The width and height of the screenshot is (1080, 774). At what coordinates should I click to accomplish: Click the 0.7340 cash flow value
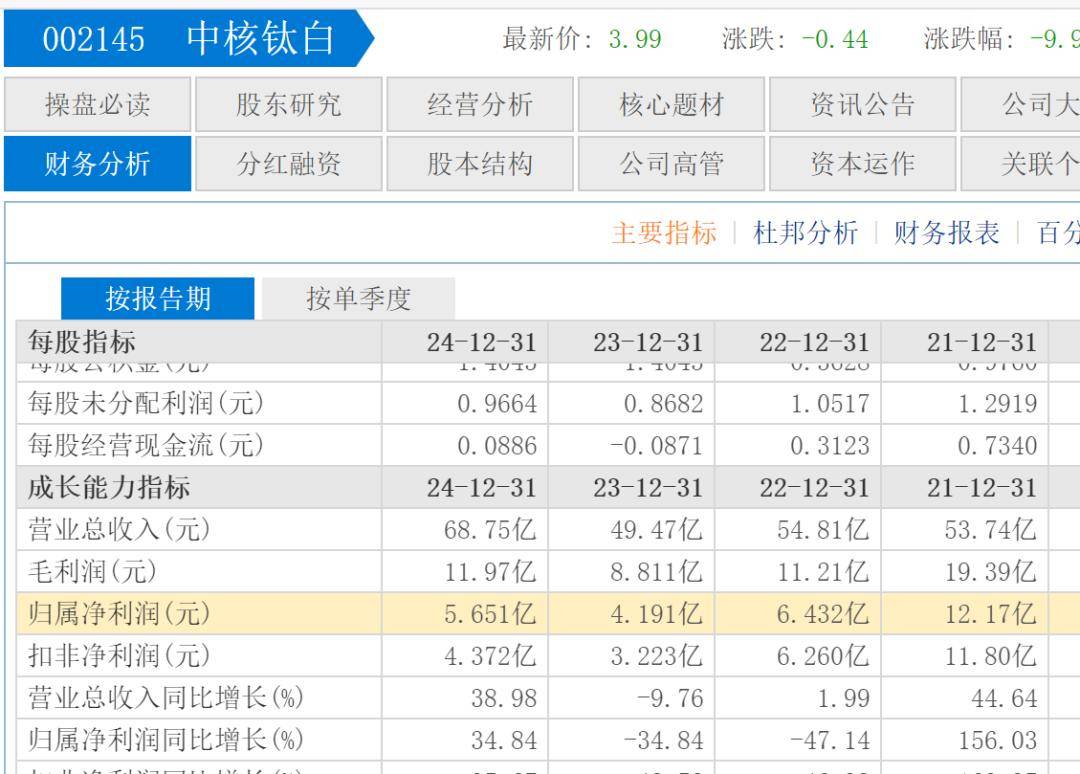click(x=997, y=446)
